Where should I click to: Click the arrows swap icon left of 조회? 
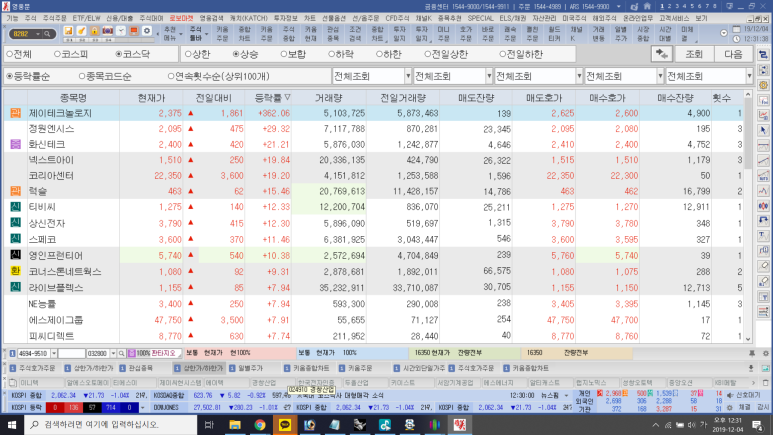[x=662, y=54]
